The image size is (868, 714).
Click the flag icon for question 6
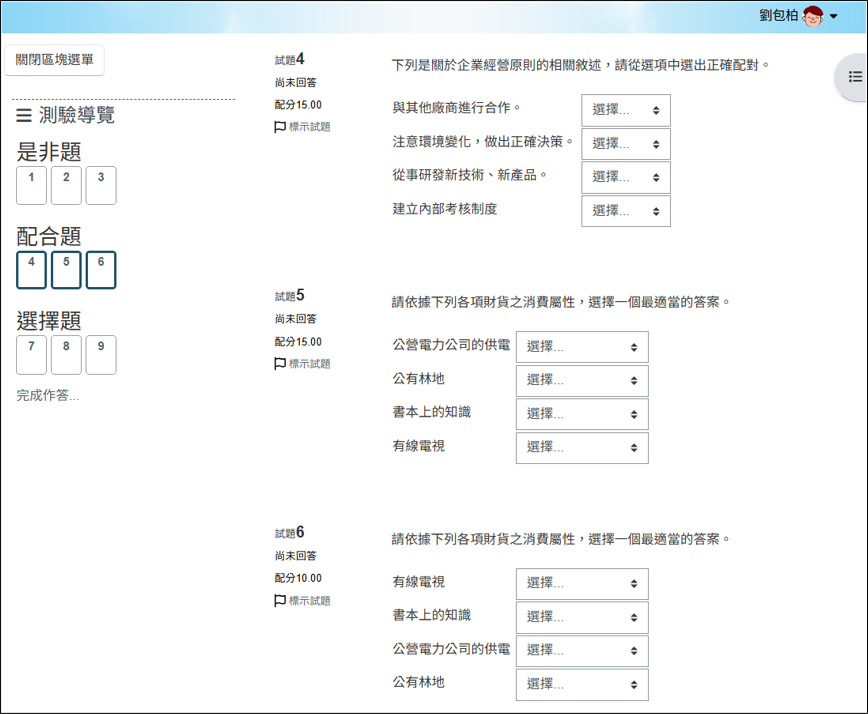coord(280,601)
